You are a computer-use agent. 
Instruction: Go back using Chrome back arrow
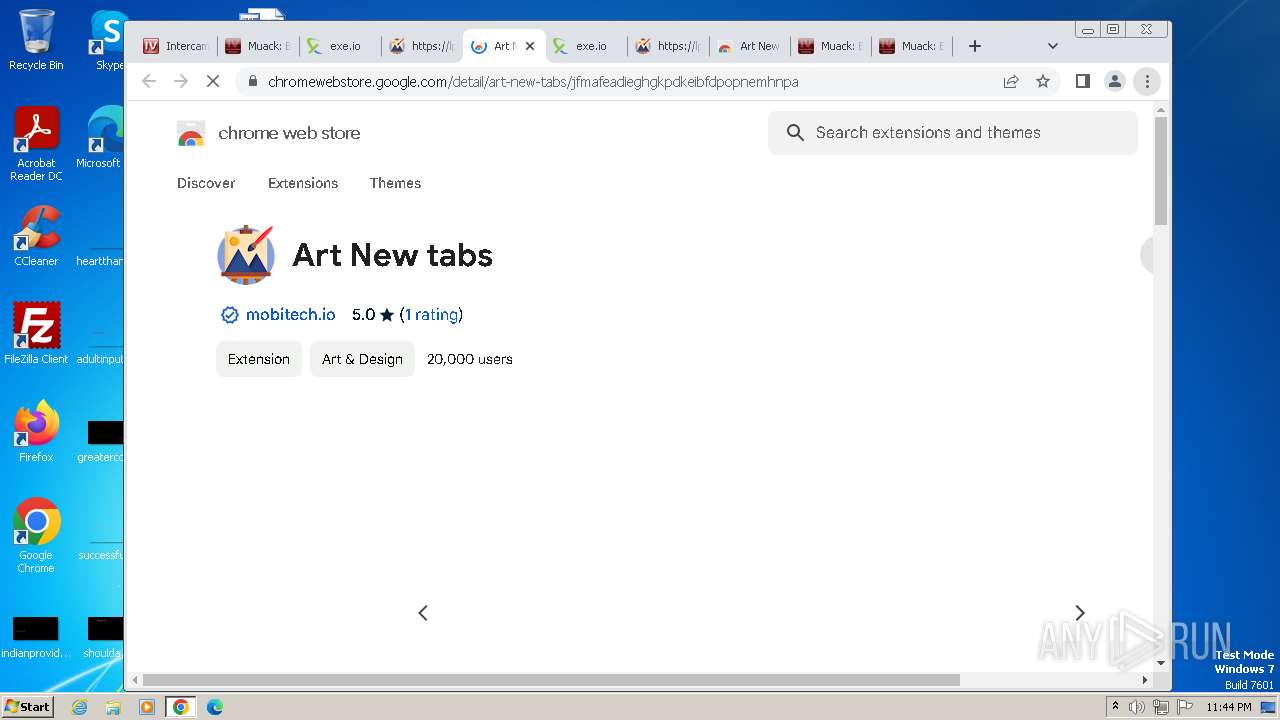149,81
